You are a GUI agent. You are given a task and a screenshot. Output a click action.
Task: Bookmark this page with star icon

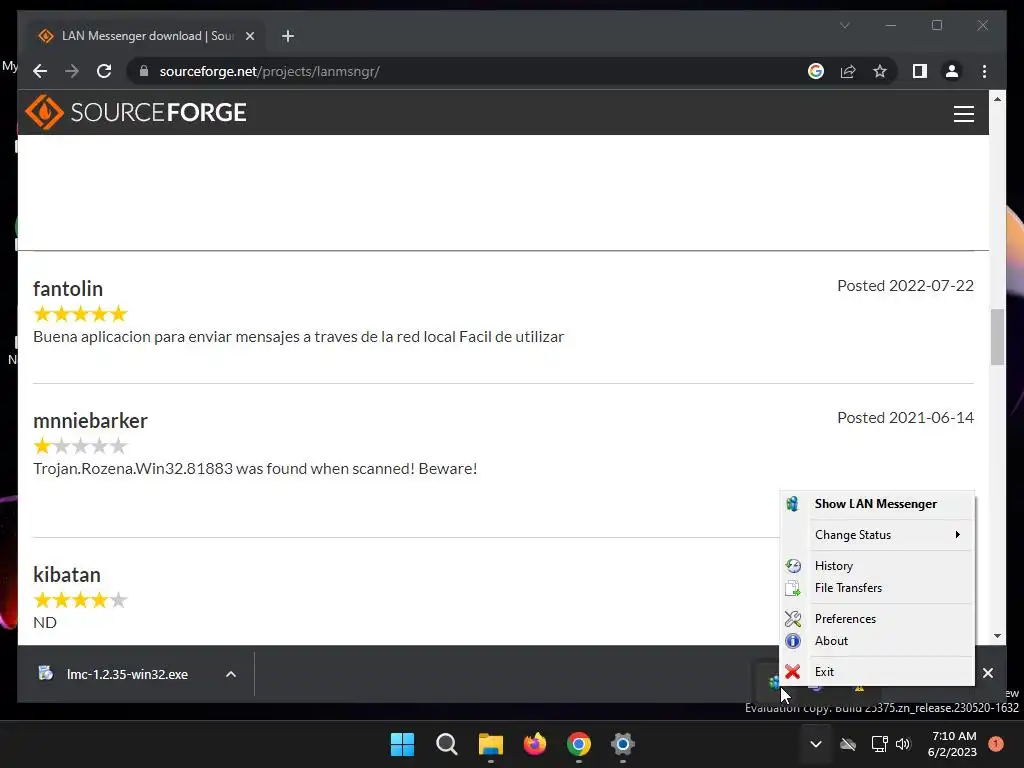click(880, 71)
